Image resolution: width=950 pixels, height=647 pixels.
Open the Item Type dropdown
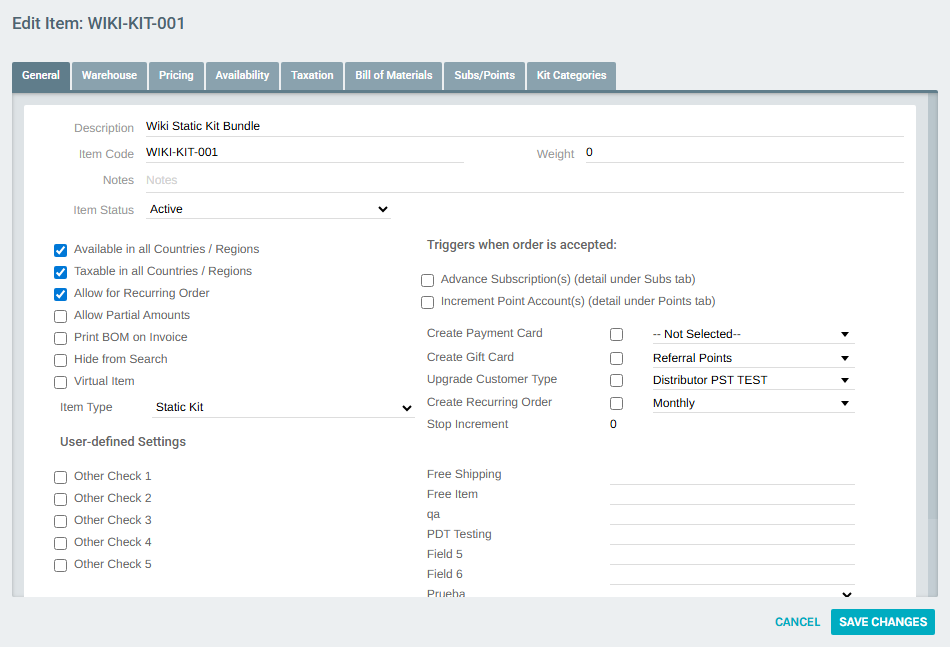pos(283,407)
